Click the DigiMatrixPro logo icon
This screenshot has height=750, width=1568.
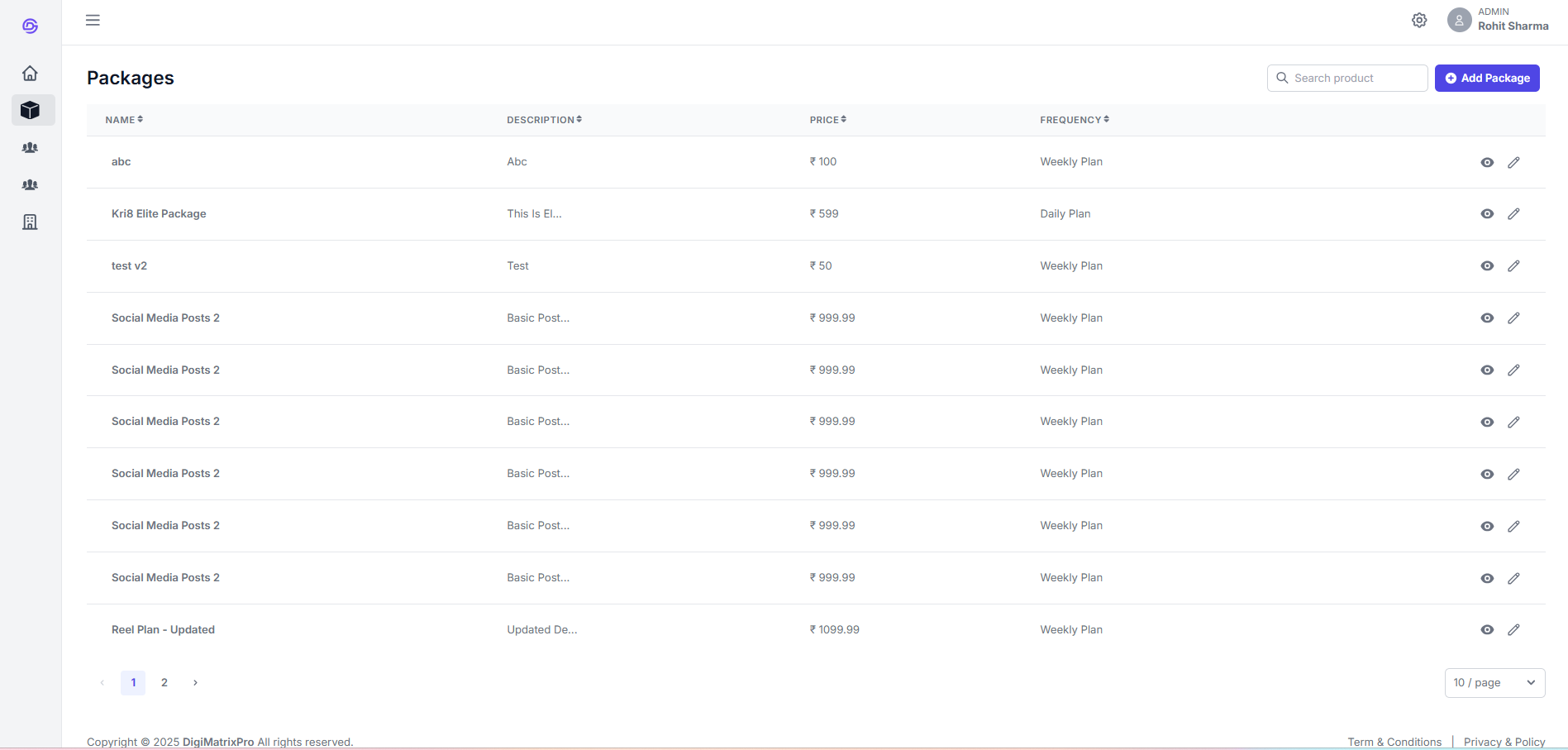pos(30,26)
